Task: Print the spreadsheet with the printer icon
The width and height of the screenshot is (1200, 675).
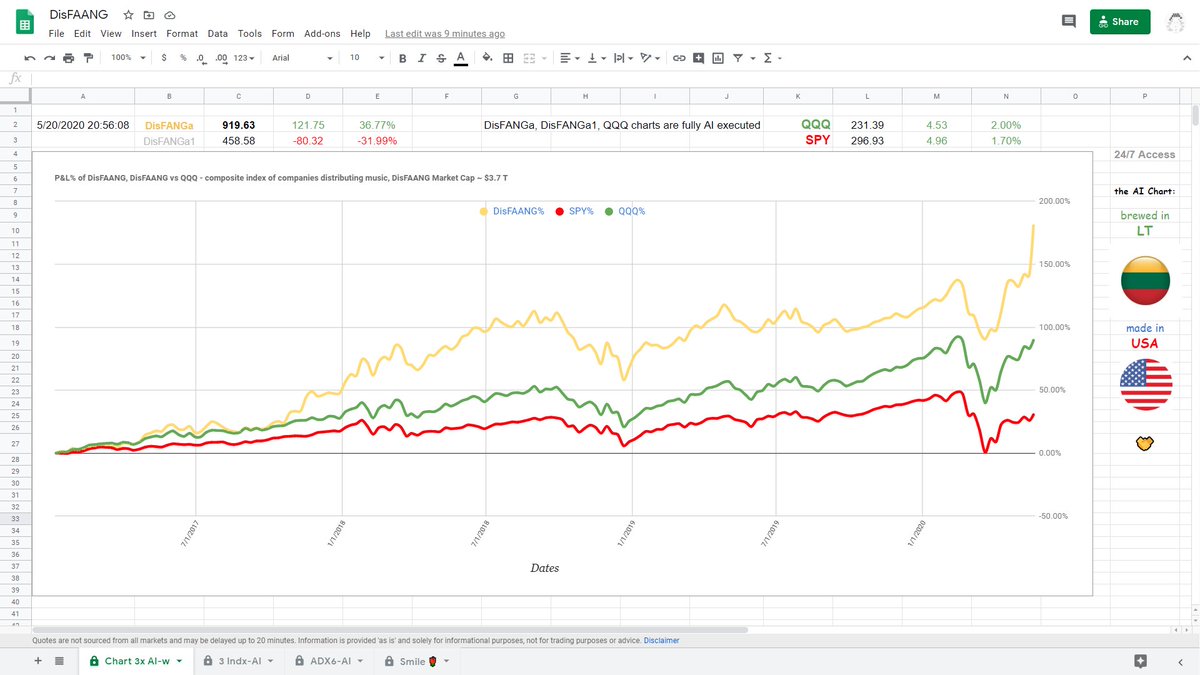Action: (x=68, y=58)
